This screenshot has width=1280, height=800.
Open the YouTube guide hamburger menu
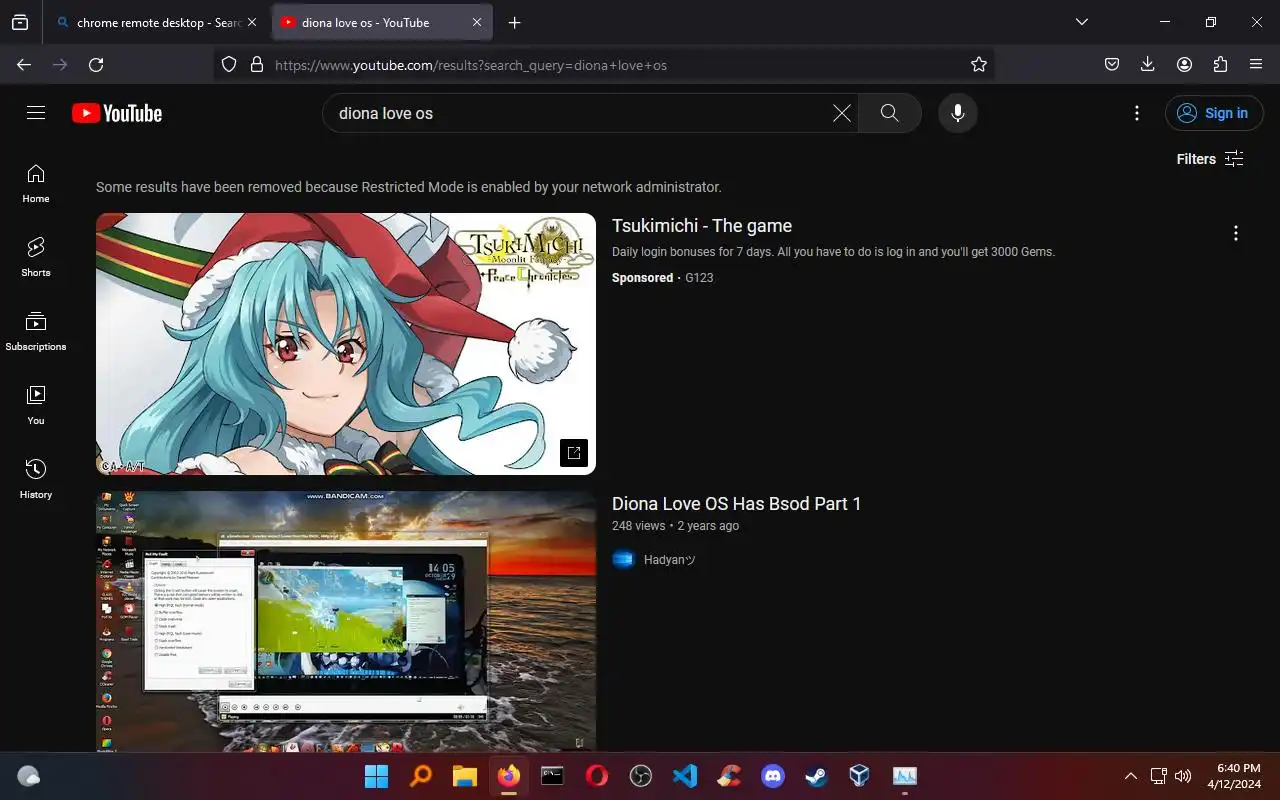point(36,113)
